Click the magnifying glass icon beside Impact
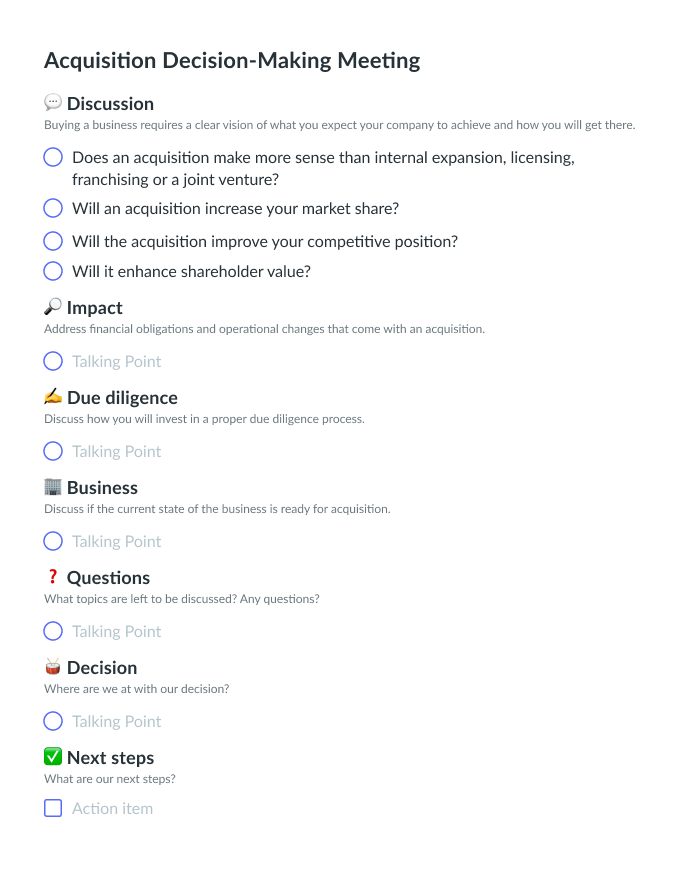This screenshot has width=684, height=872. tap(53, 307)
